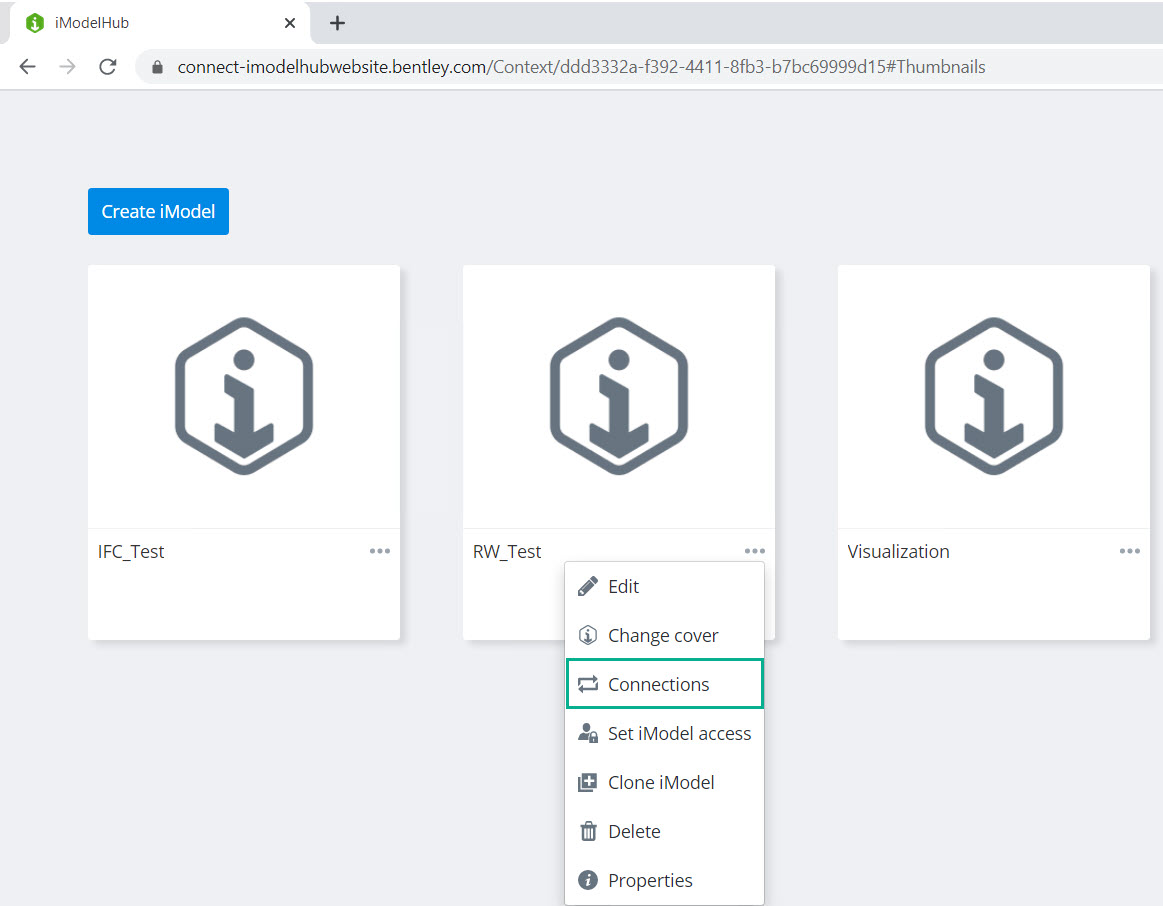
Task: Click the Visualization iModel thumbnail
Action: click(x=994, y=397)
